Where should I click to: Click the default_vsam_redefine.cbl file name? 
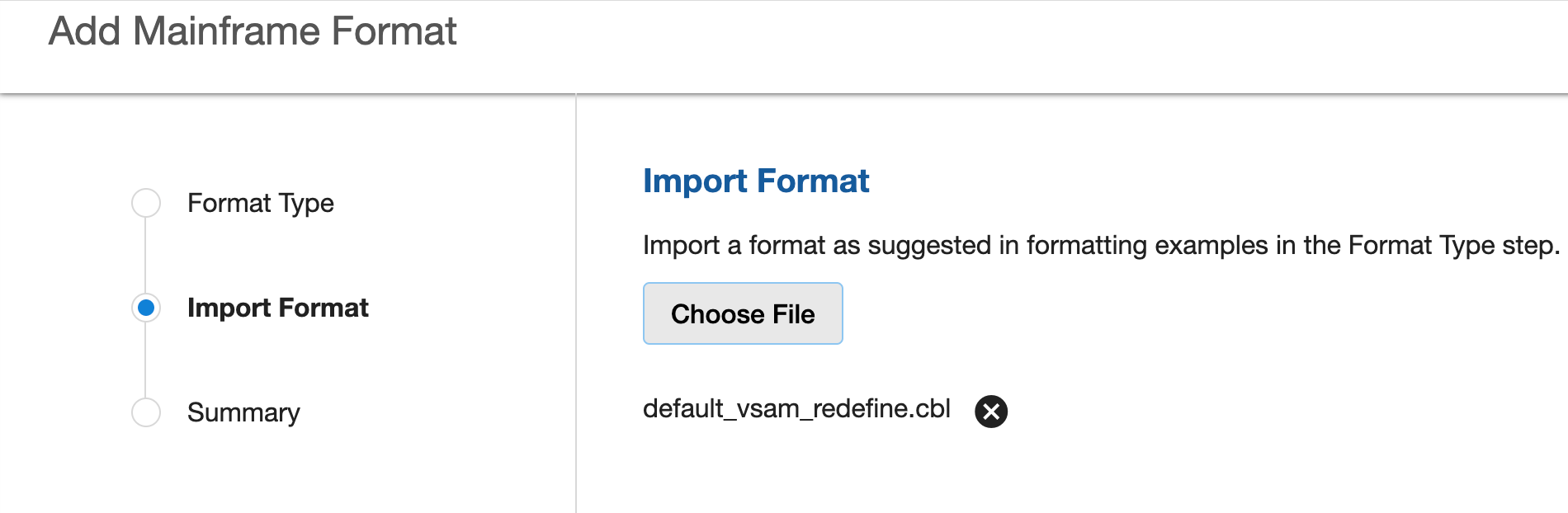point(796,409)
